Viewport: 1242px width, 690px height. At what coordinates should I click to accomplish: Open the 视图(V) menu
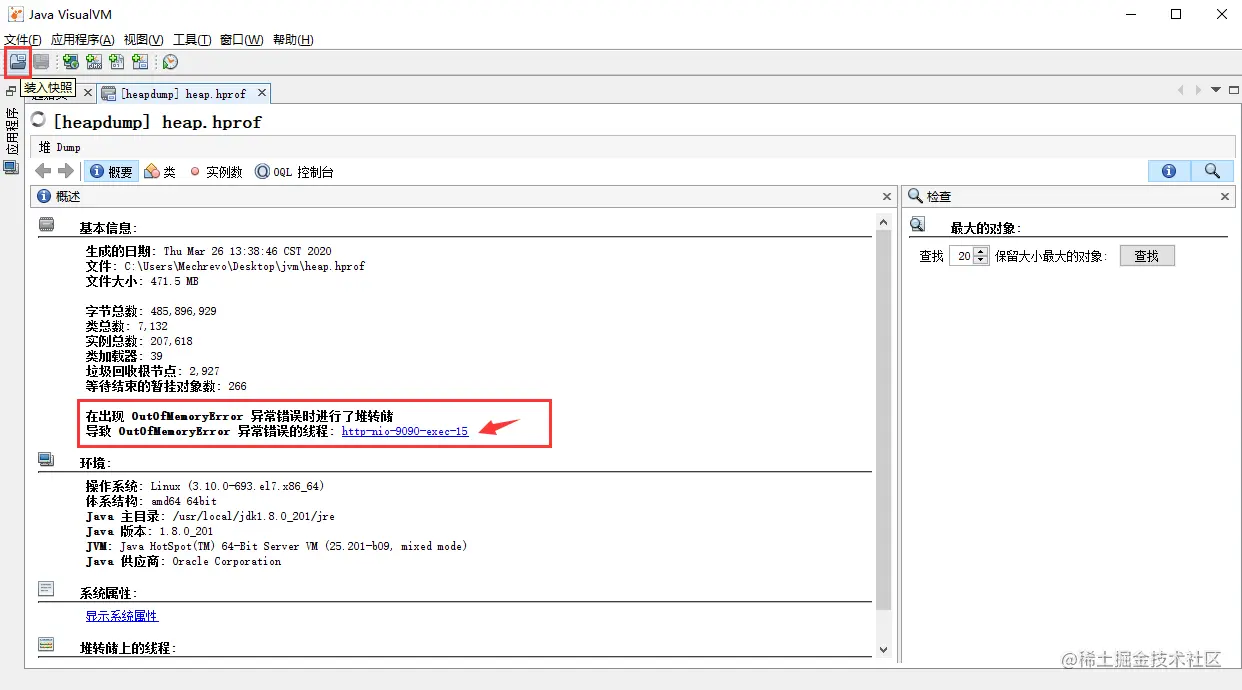pyautogui.click(x=144, y=39)
